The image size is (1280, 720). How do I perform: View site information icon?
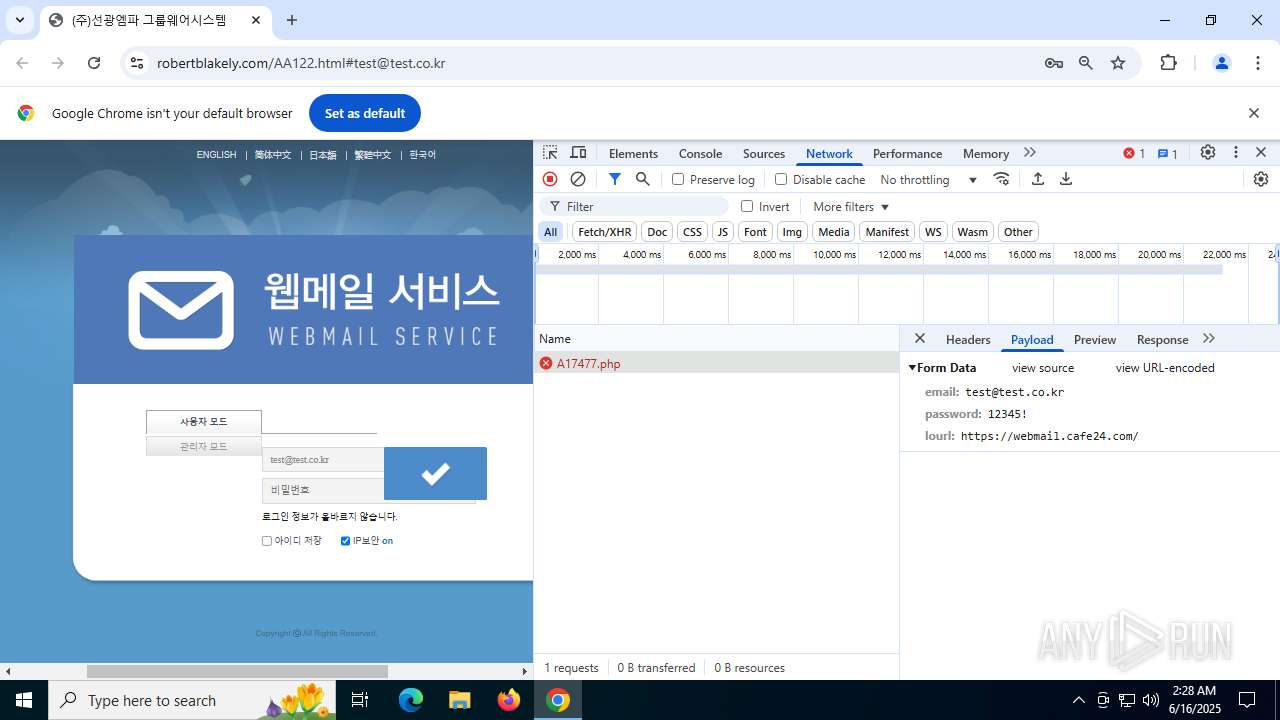(137, 63)
